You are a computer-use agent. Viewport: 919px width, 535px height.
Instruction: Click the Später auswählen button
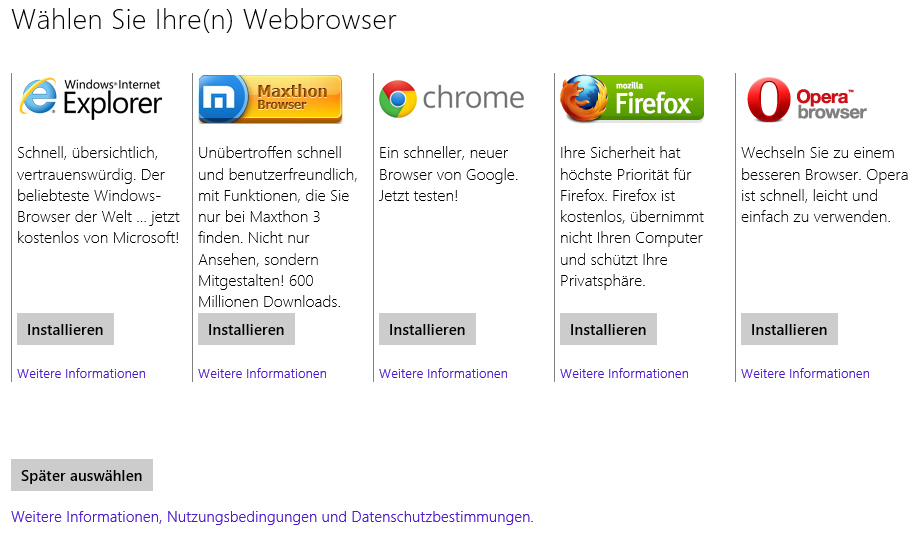(x=82, y=475)
